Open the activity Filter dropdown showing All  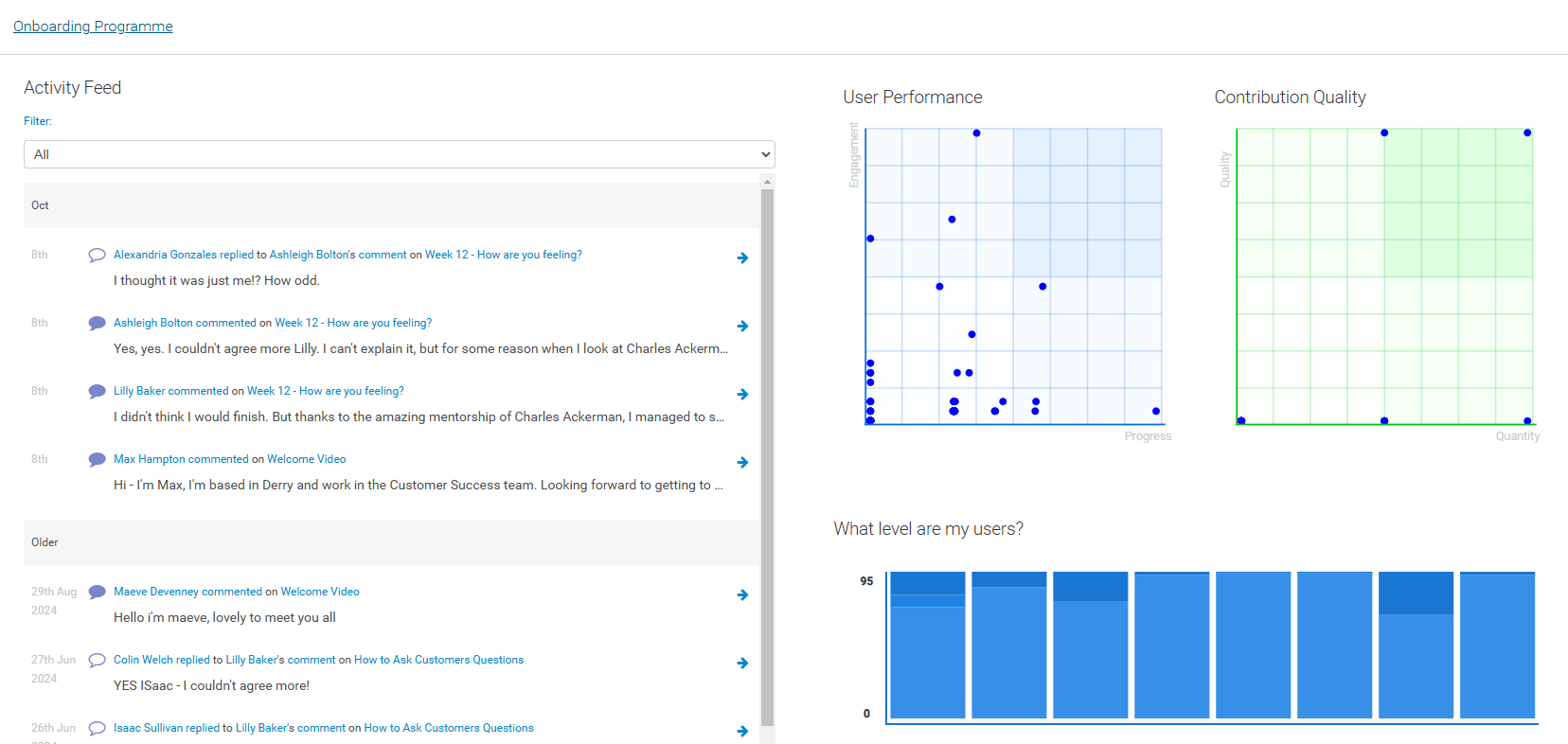(398, 154)
